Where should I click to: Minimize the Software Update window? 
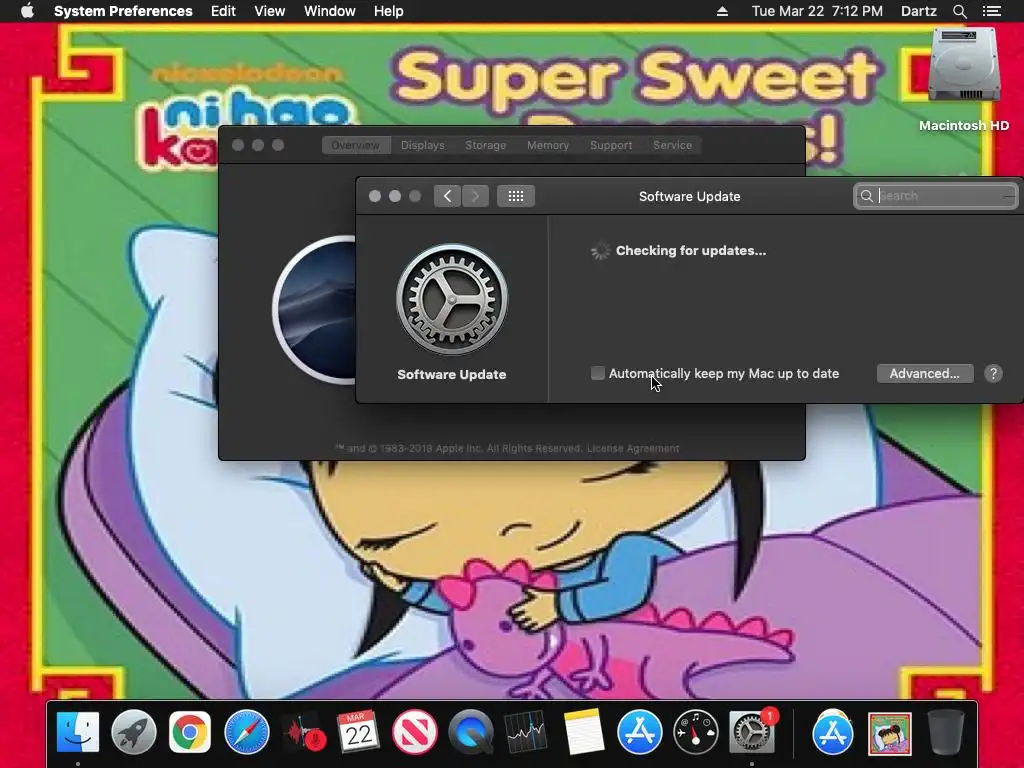coord(395,196)
